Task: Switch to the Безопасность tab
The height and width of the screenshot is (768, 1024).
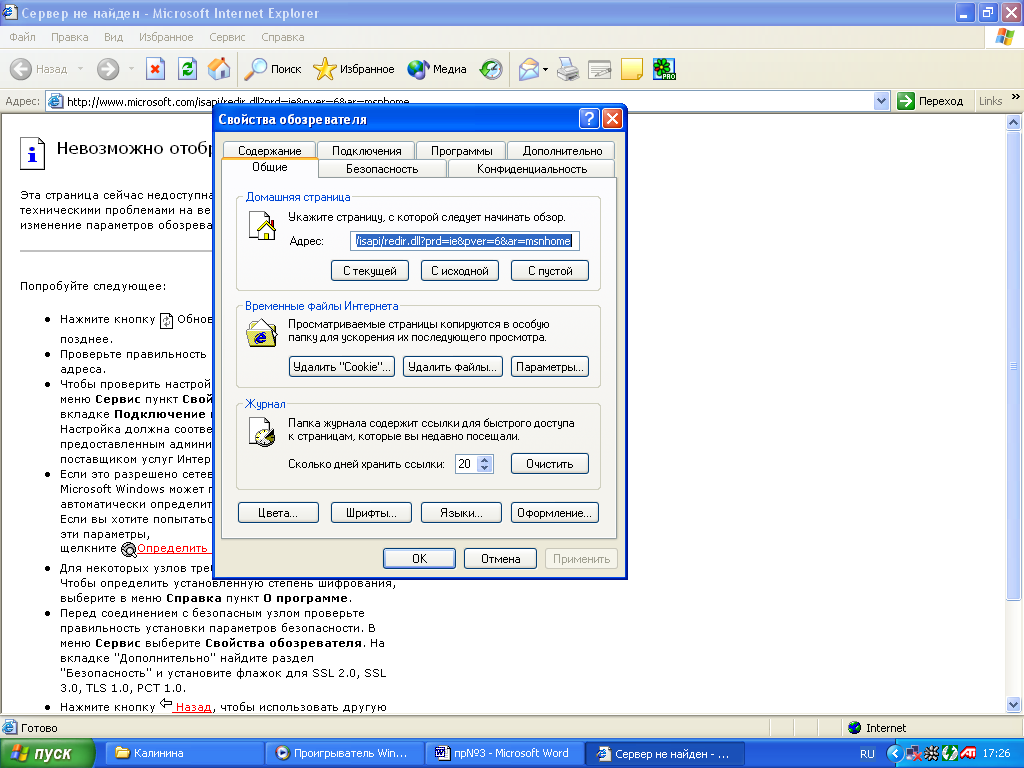Action: coord(382,168)
